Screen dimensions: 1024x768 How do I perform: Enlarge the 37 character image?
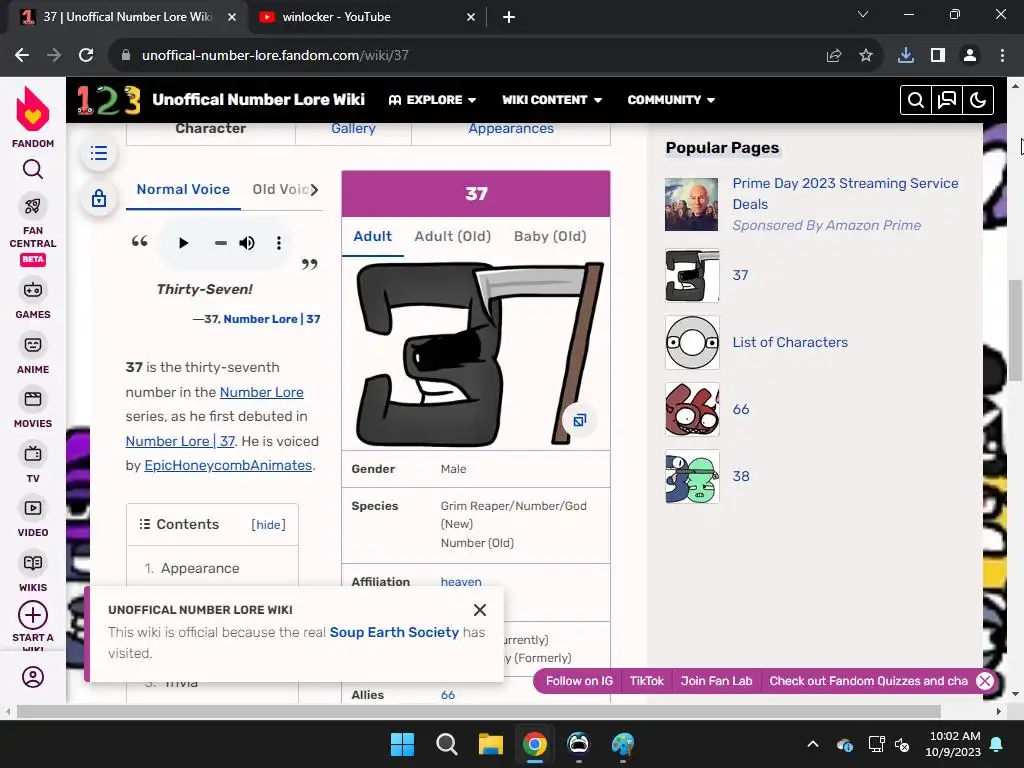pyautogui.click(x=579, y=420)
